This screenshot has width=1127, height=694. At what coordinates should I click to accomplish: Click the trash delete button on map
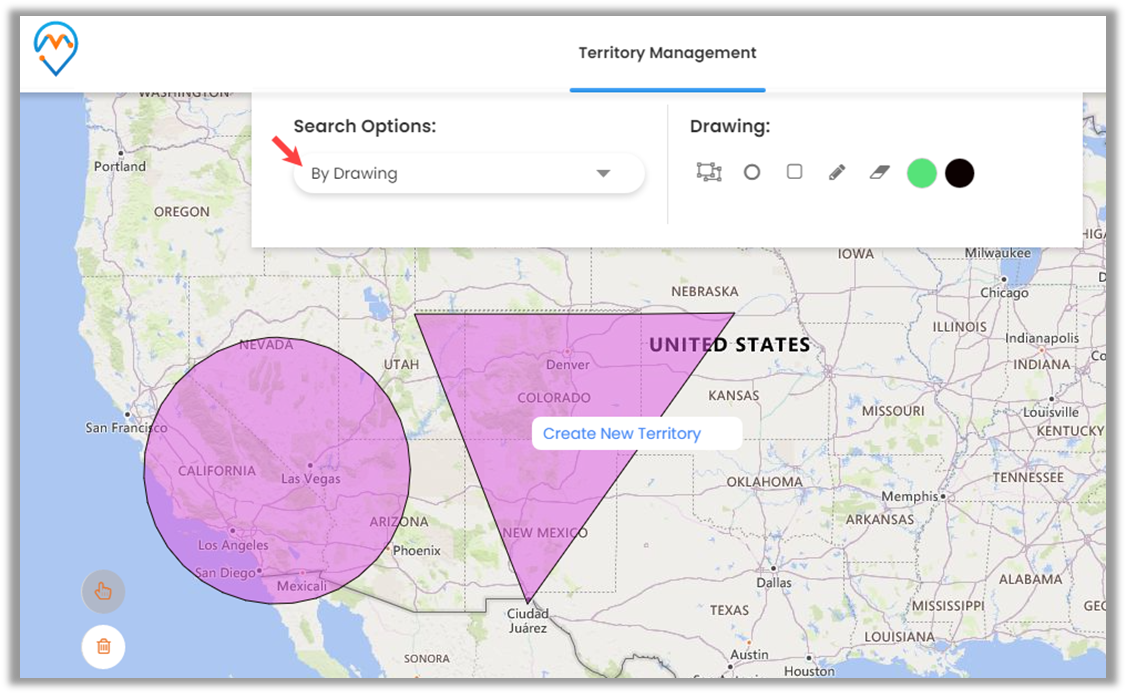[103, 646]
